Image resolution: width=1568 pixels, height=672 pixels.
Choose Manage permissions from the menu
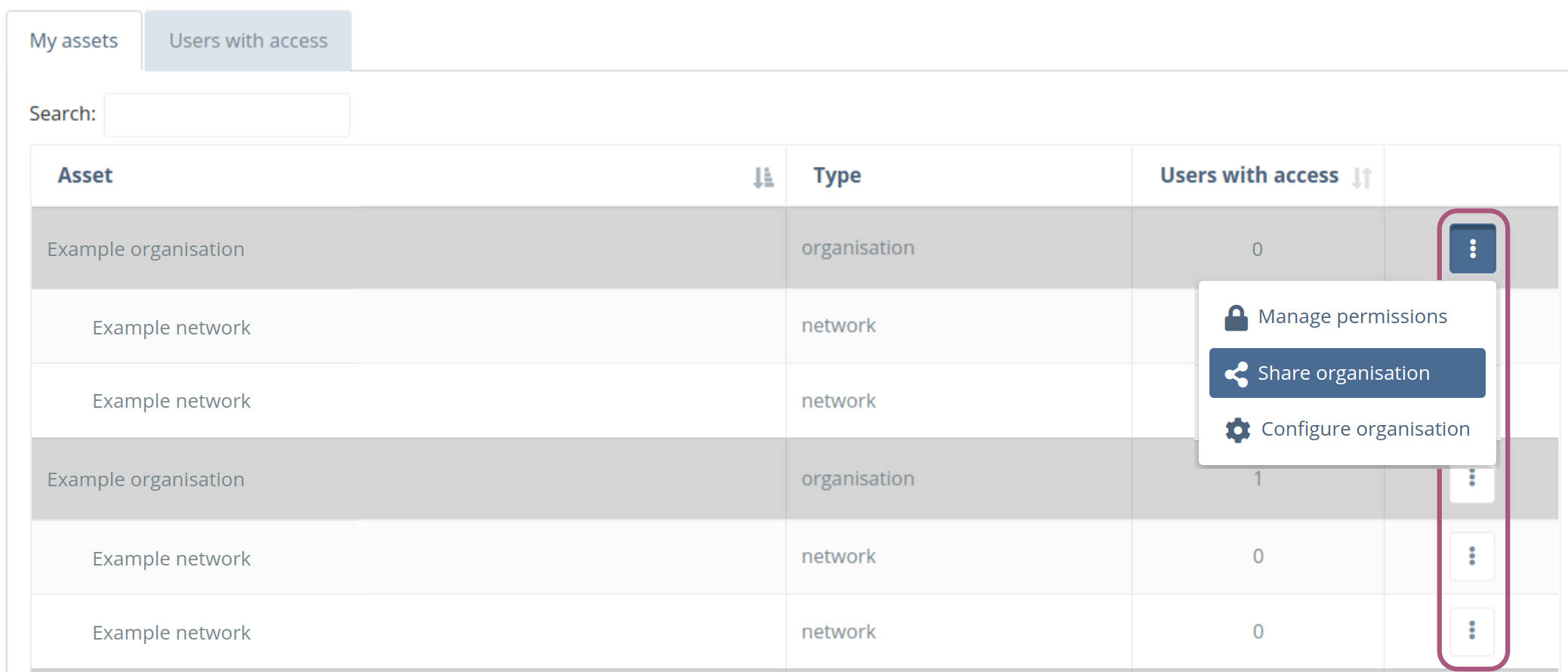(x=1351, y=316)
